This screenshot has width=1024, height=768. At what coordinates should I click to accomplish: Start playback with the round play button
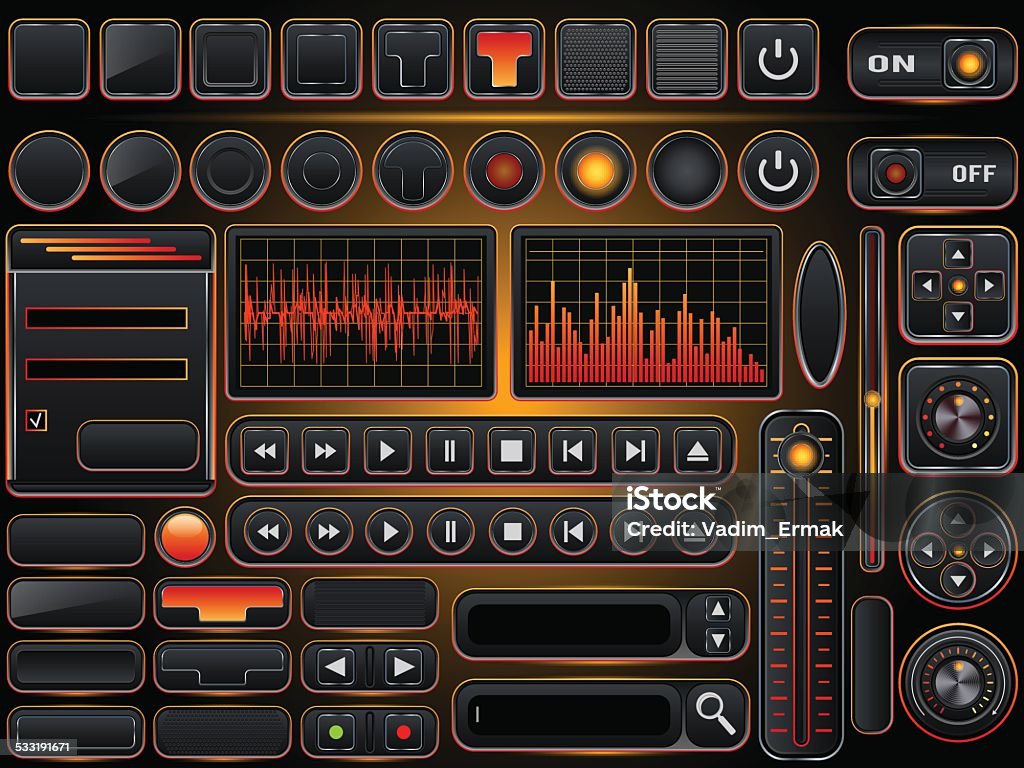(x=389, y=532)
